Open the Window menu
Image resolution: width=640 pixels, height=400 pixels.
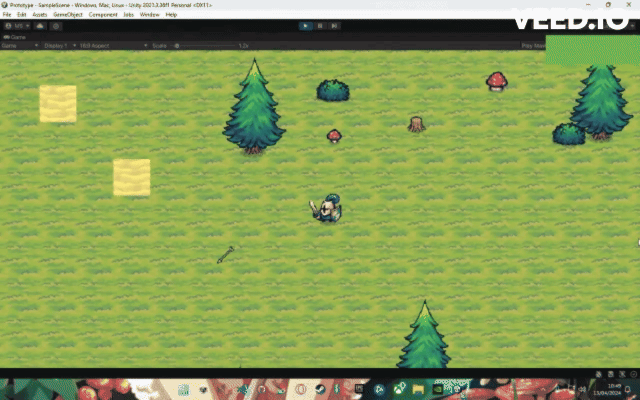(x=149, y=15)
